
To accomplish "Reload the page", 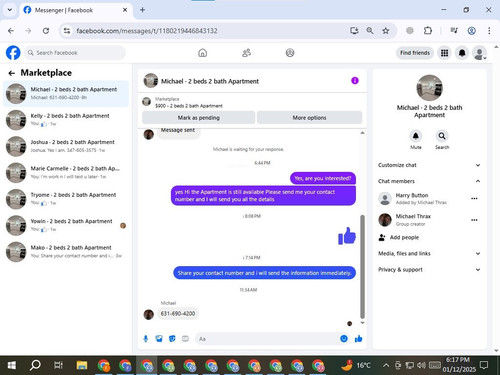I will 46,31.
